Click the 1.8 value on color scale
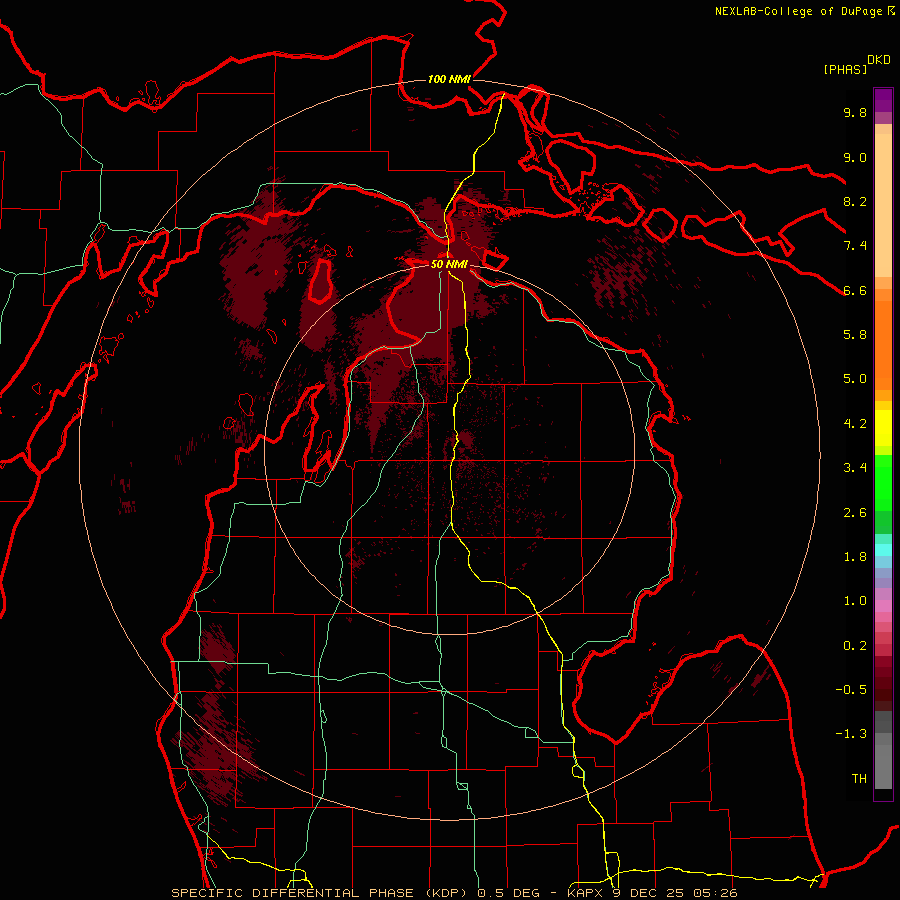The width and height of the screenshot is (900, 900). pos(855,557)
